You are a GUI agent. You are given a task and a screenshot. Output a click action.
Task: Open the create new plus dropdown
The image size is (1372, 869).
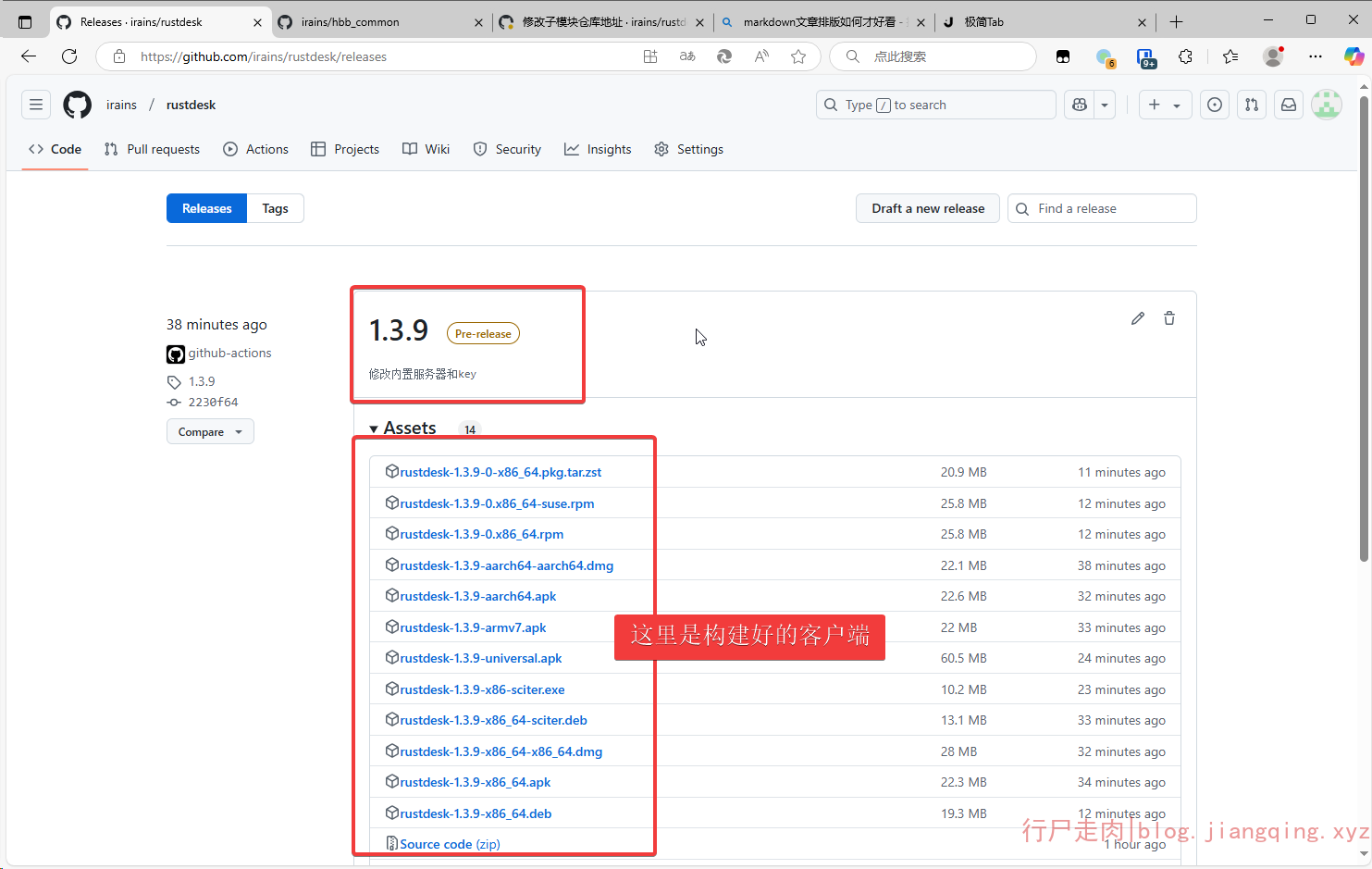click(1165, 105)
